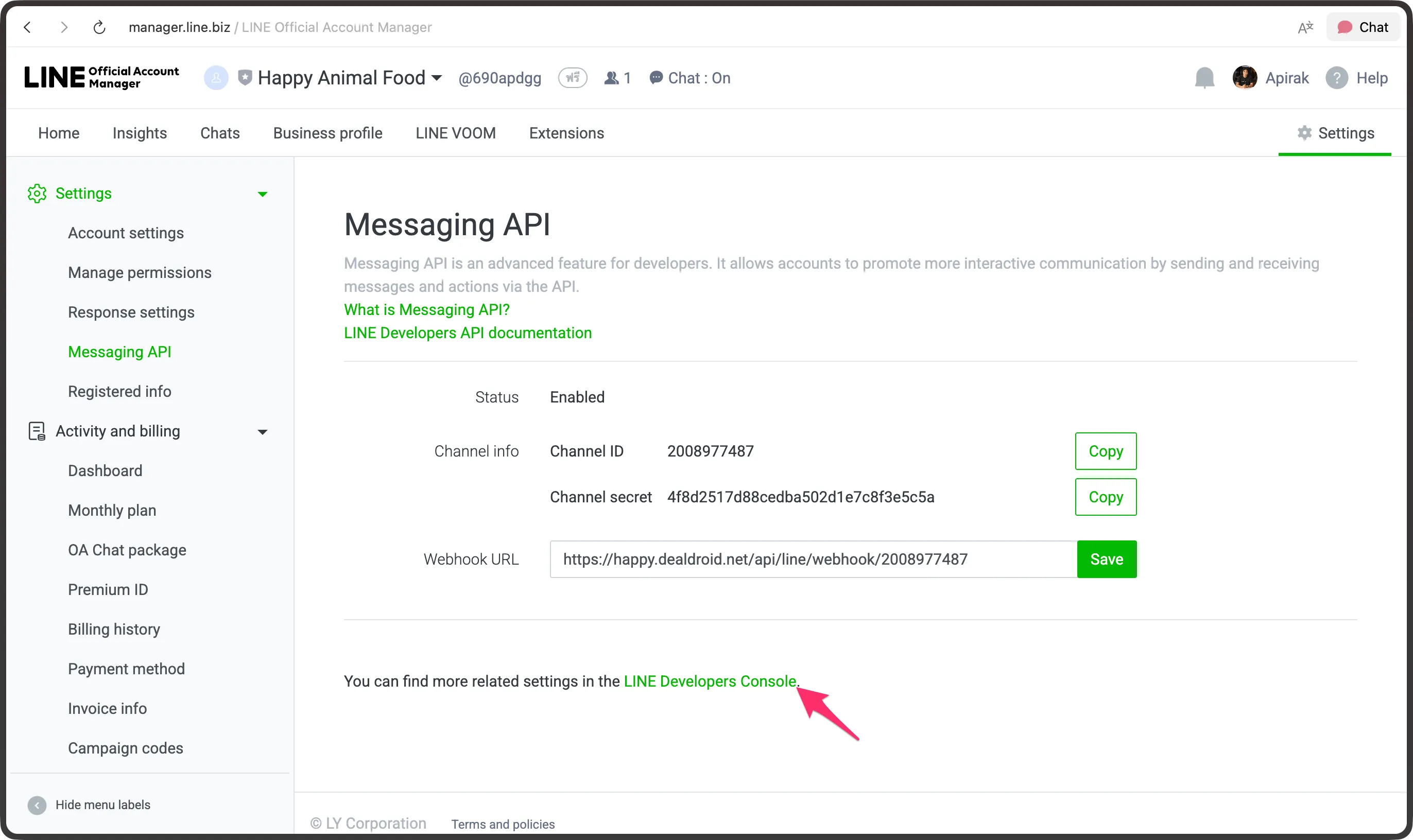This screenshot has width=1413, height=840.
Task: Switch to the Insights tab
Action: [140, 132]
